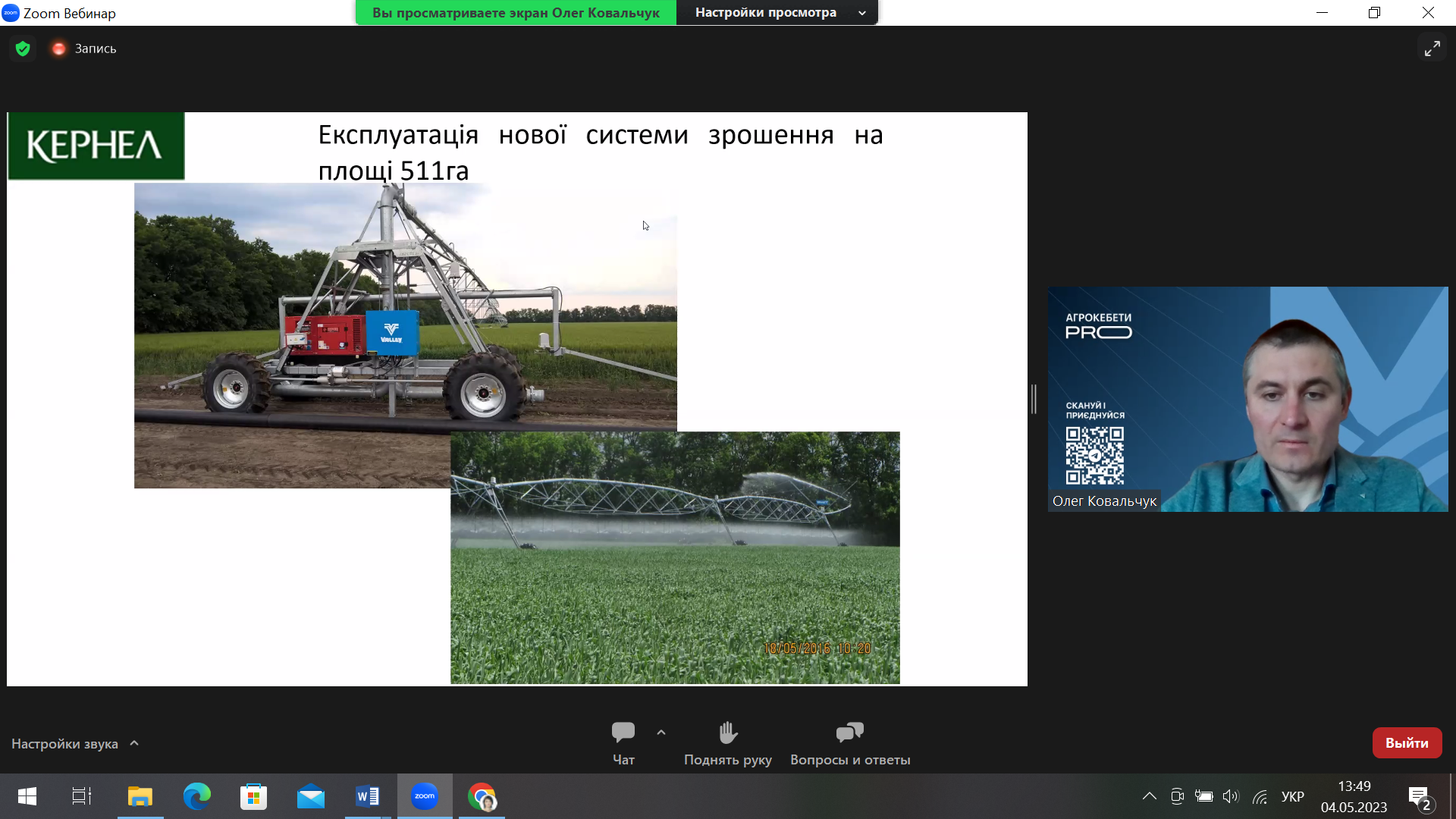Screen dimensions: 1456x819
Task: Enter full screen mode
Action: [x=1432, y=49]
